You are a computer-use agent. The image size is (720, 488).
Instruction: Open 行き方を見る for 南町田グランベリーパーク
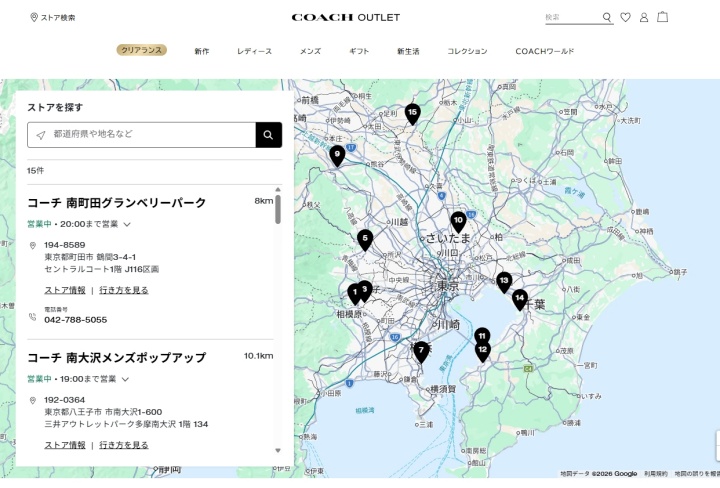click(124, 290)
